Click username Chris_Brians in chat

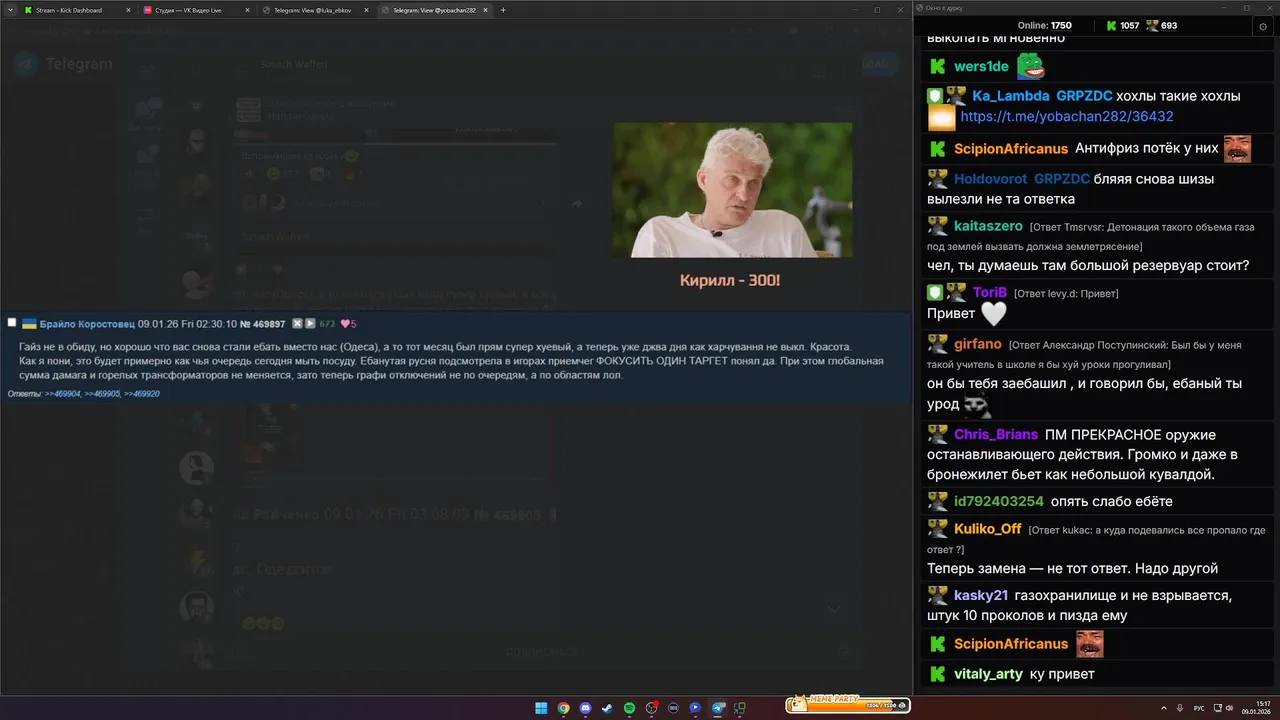coord(996,434)
